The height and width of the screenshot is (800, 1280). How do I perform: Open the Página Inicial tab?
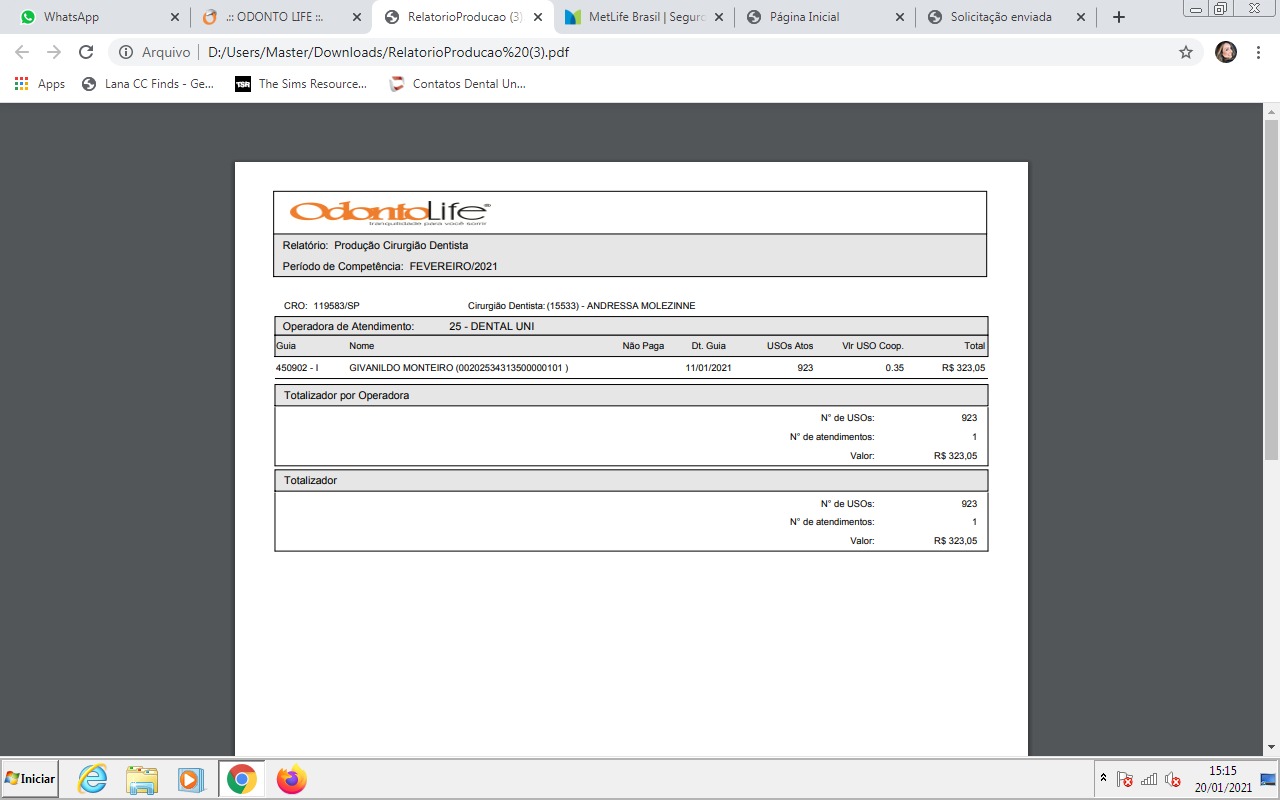[x=824, y=17]
